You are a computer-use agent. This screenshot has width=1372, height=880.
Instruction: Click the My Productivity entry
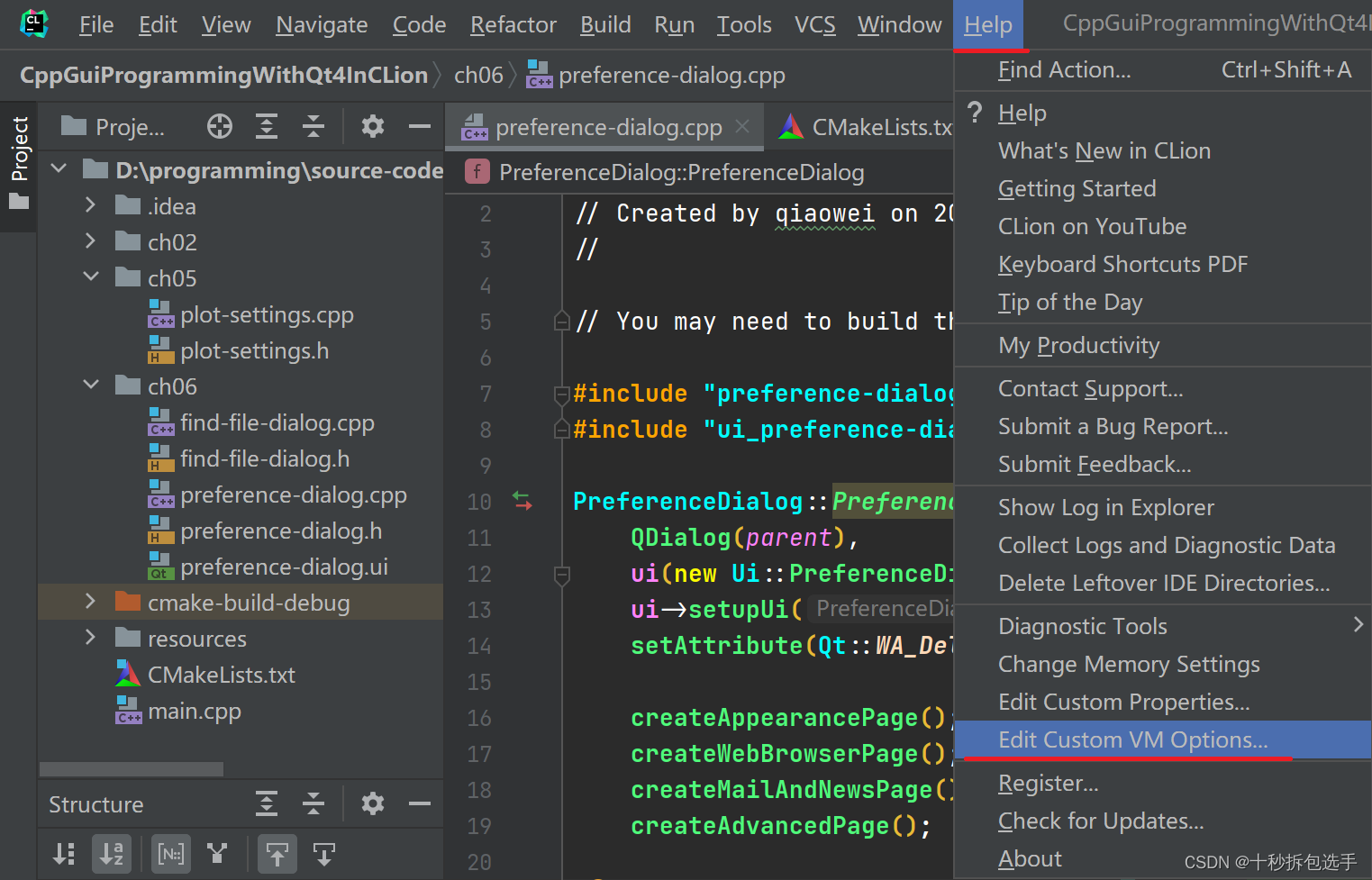tap(1162, 345)
